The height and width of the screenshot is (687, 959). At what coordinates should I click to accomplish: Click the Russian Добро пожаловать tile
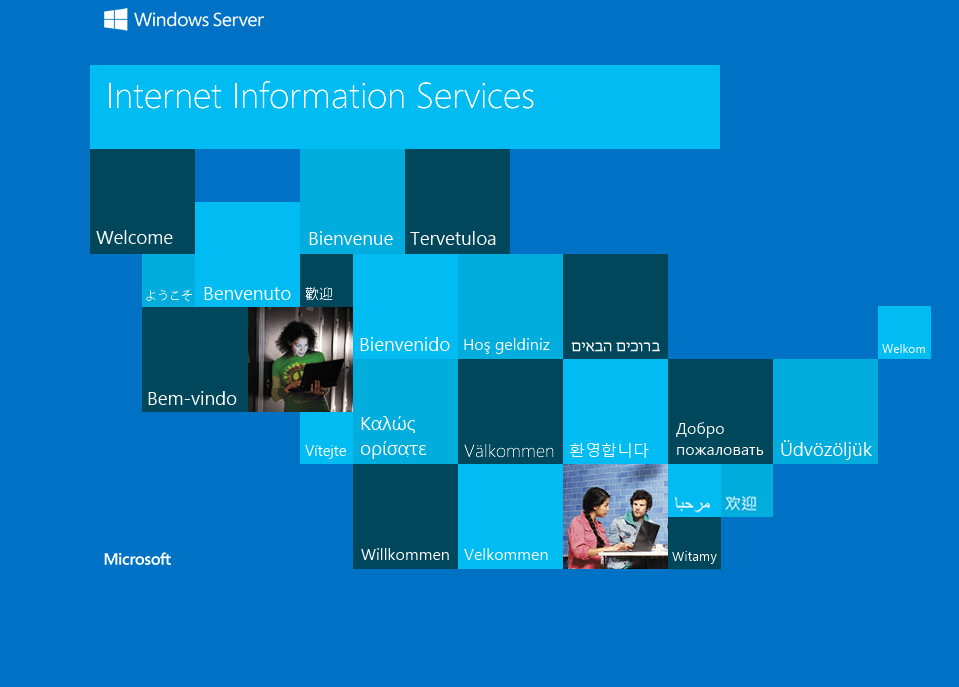[720, 412]
